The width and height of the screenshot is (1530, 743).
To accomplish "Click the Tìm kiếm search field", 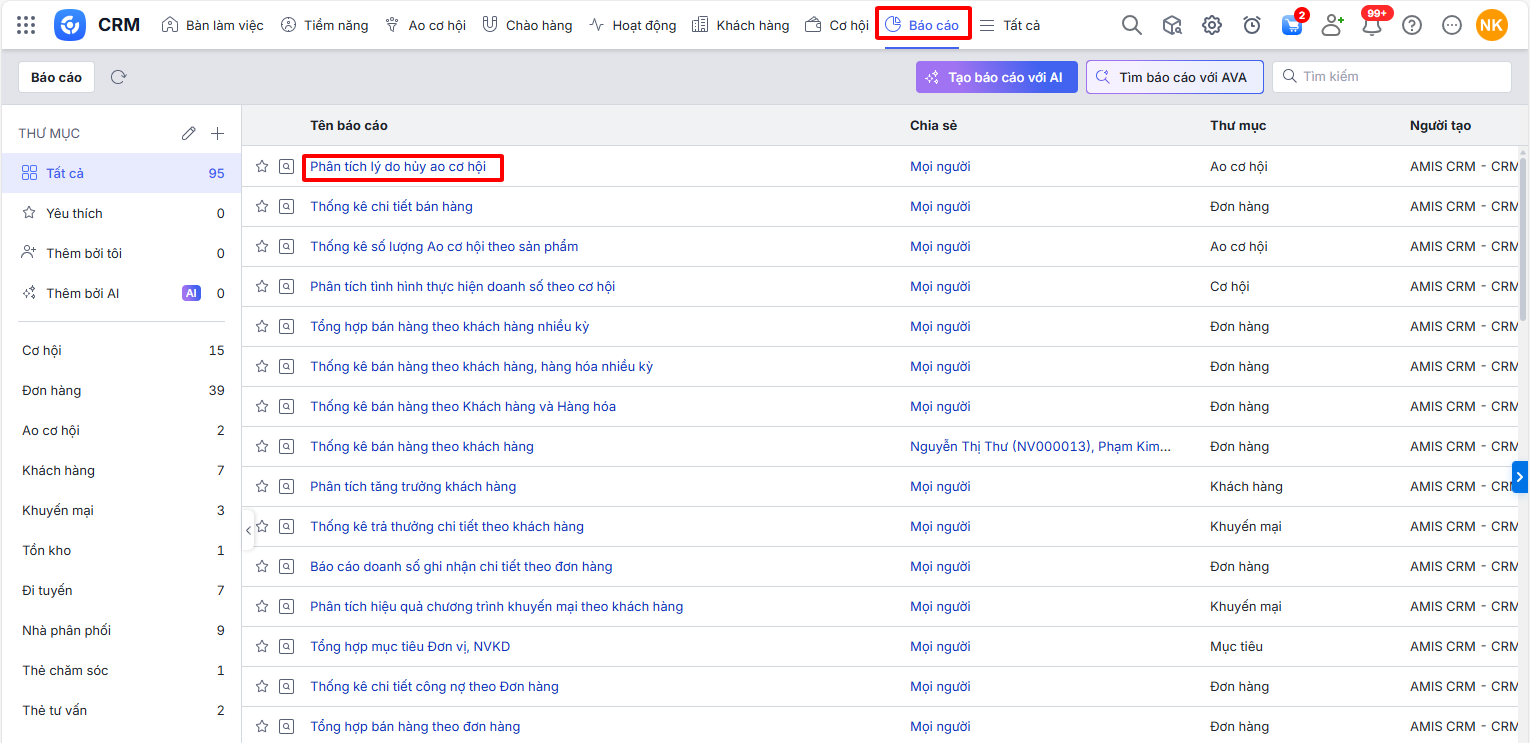I will point(1400,77).
